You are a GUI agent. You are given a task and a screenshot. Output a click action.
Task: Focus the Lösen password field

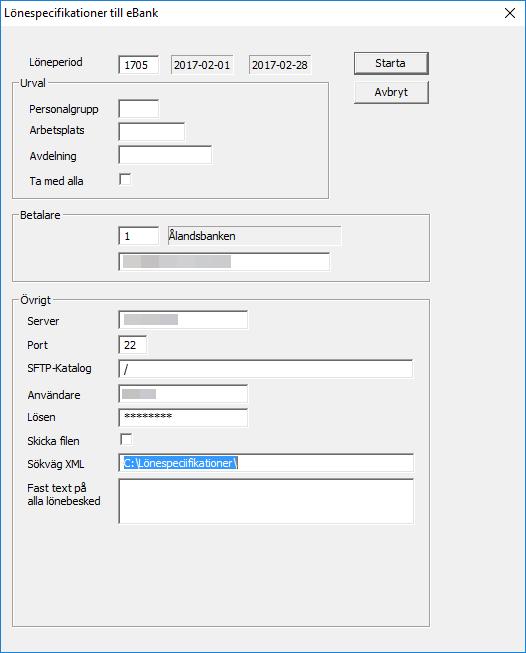click(x=183, y=417)
